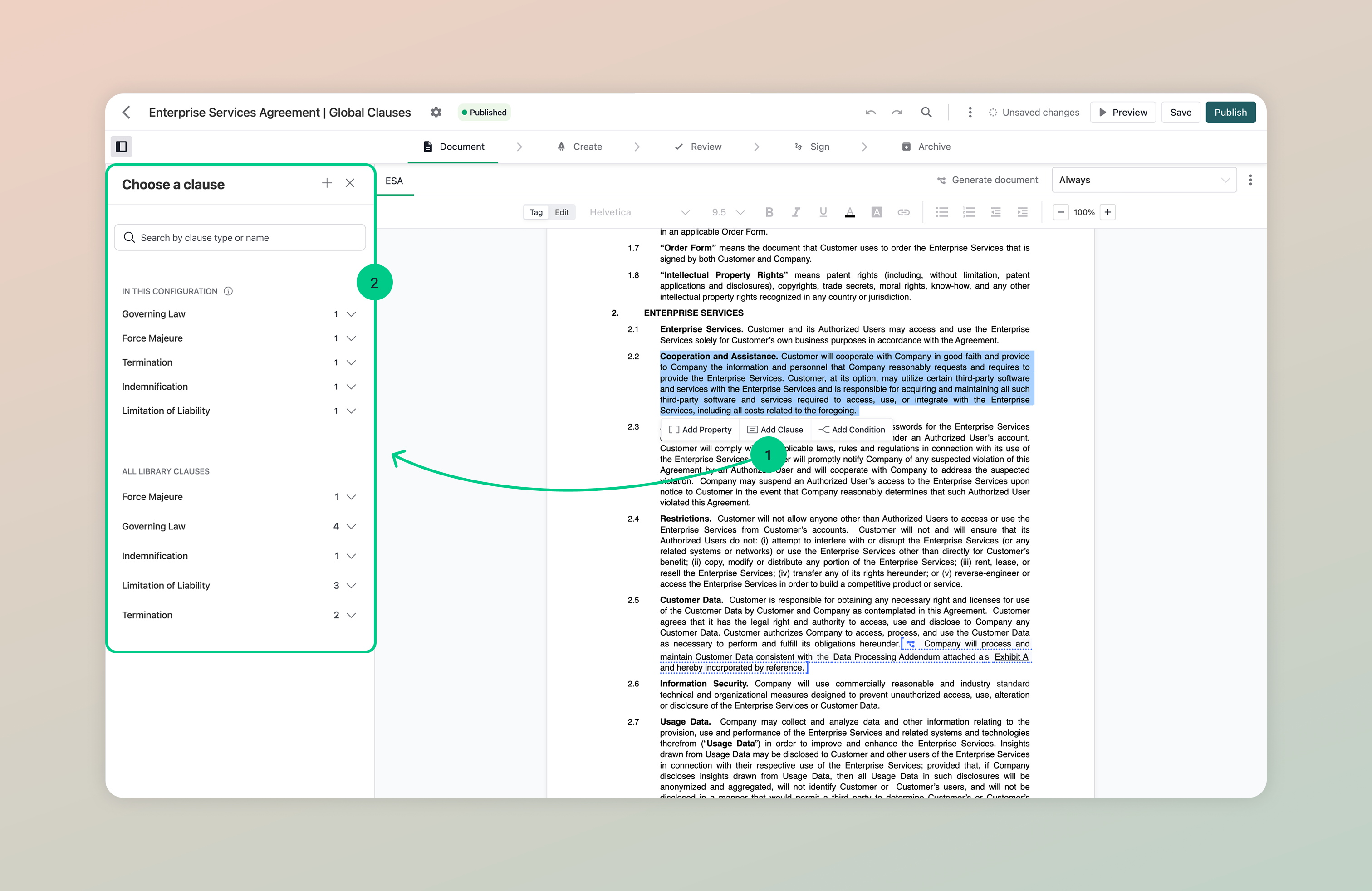Select the ESA document tab
The height and width of the screenshot is (891, 1372).
coord(394,181)
